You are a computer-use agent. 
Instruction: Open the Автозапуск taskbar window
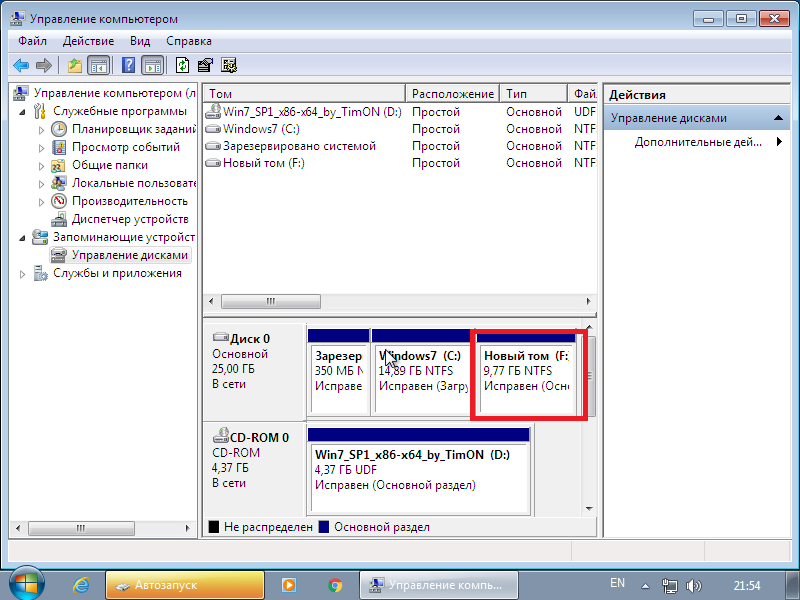pyautogui.click(x=185, y=585)
